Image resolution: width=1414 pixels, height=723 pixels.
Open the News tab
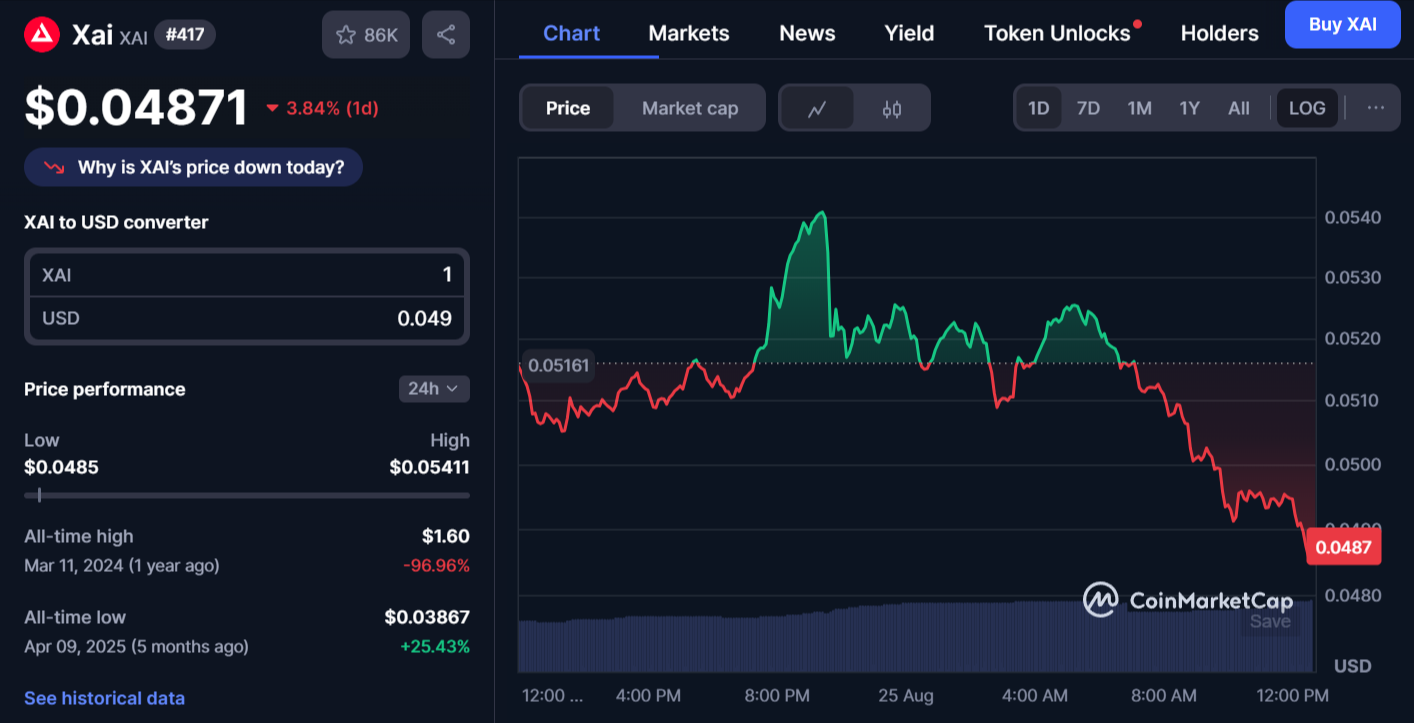pos(807,33)
